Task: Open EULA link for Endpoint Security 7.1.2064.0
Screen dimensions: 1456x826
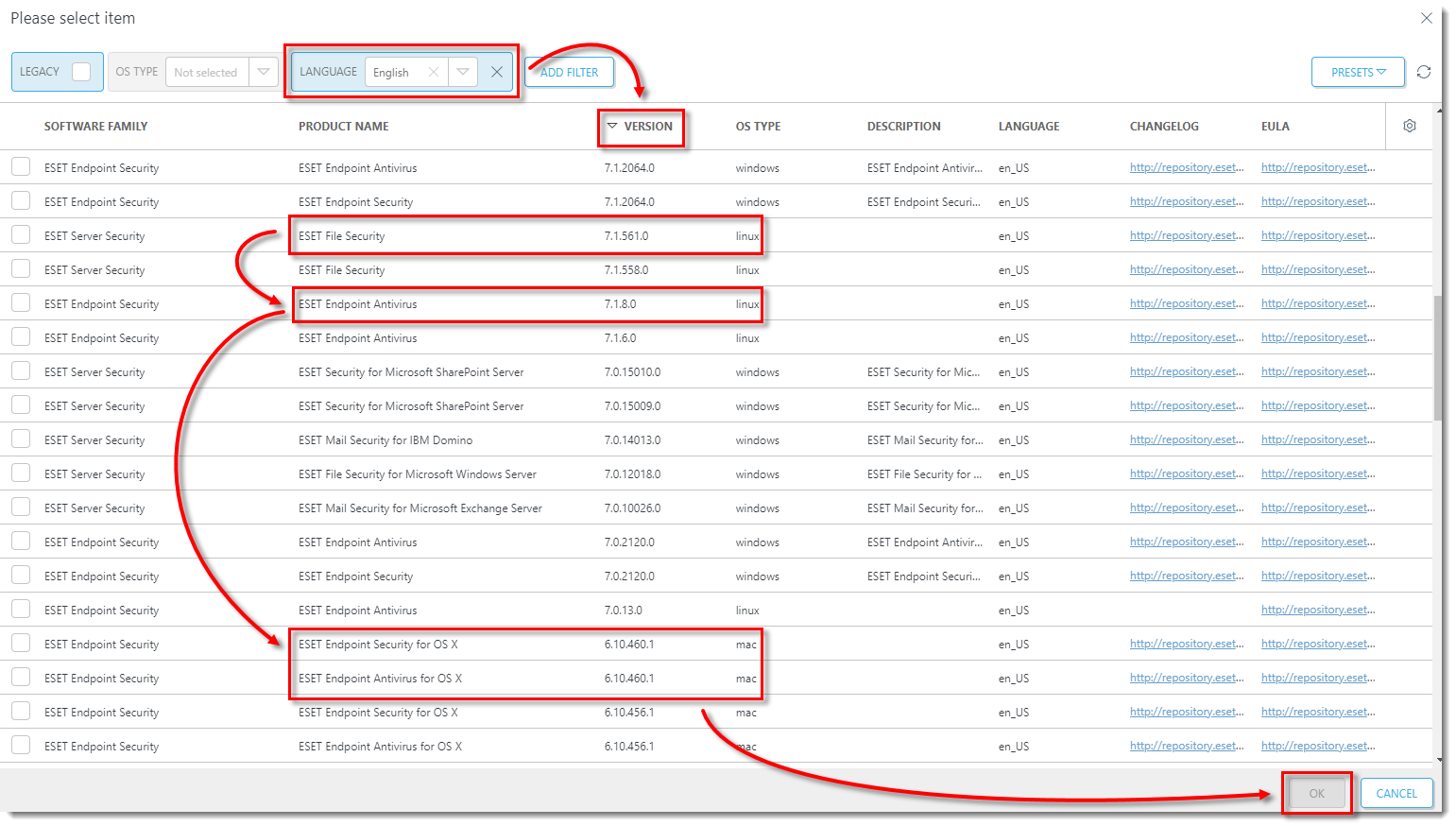Action: pyautogui.click(x=1318, y=201)
